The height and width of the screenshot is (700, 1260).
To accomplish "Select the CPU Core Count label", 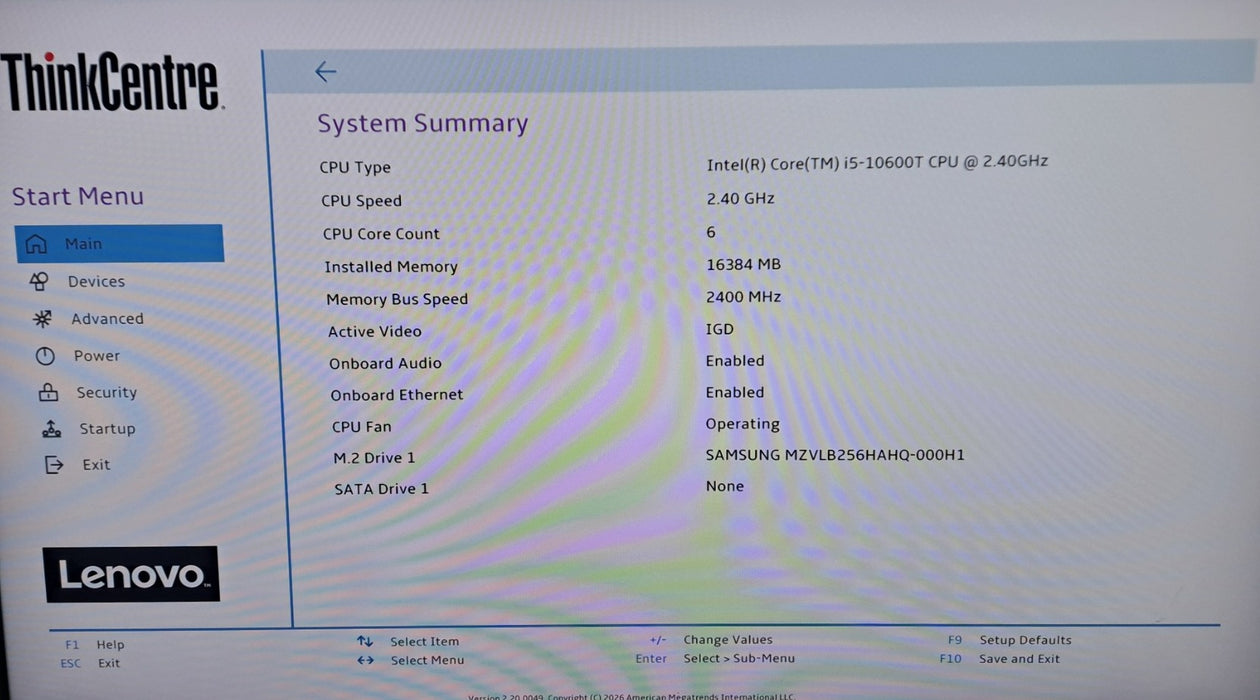I will pos(381,234).
